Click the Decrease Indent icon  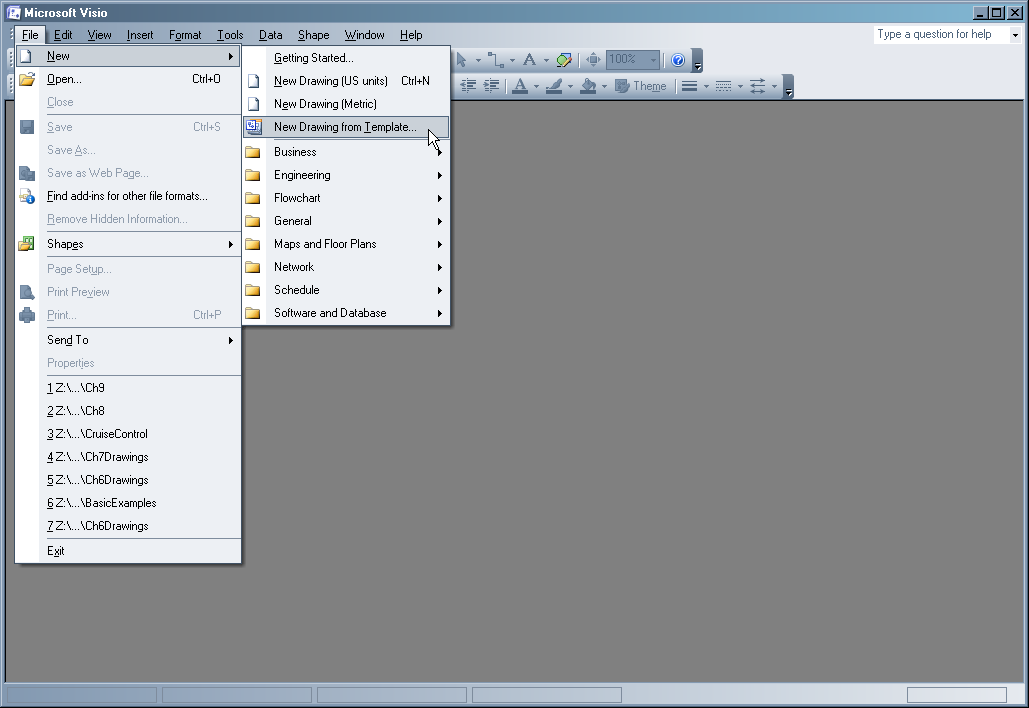tap(467, 86)
